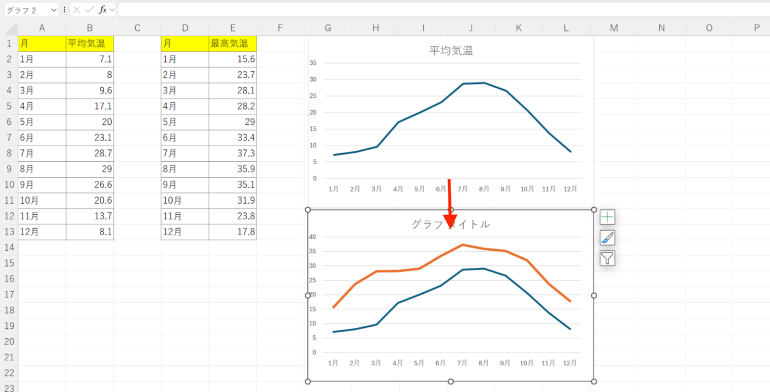Select column A header
This screenshot has height=392, width=770.
[42, 28]
